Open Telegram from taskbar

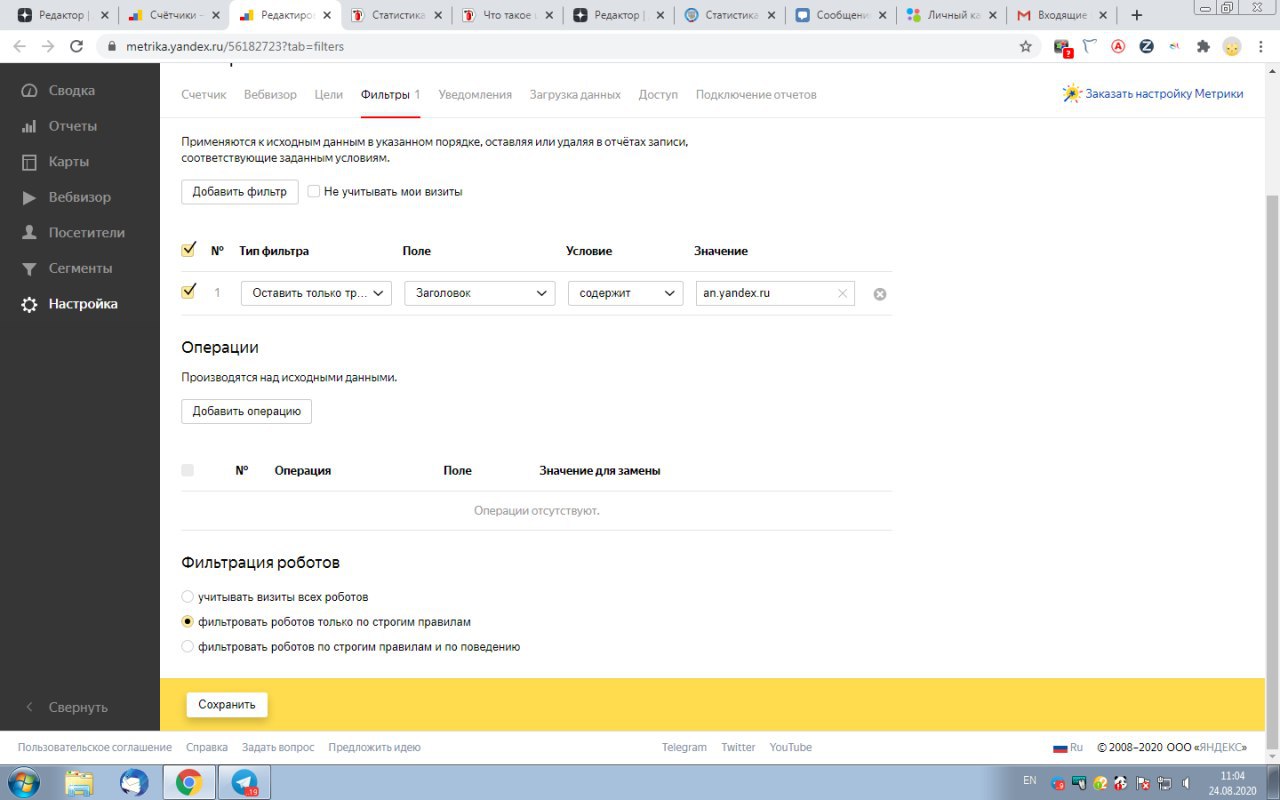pos(244,782)
